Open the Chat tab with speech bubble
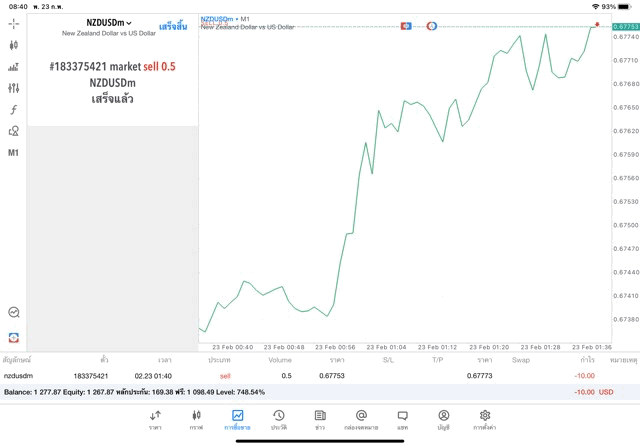640x447 pixels. tap(402, 420)
